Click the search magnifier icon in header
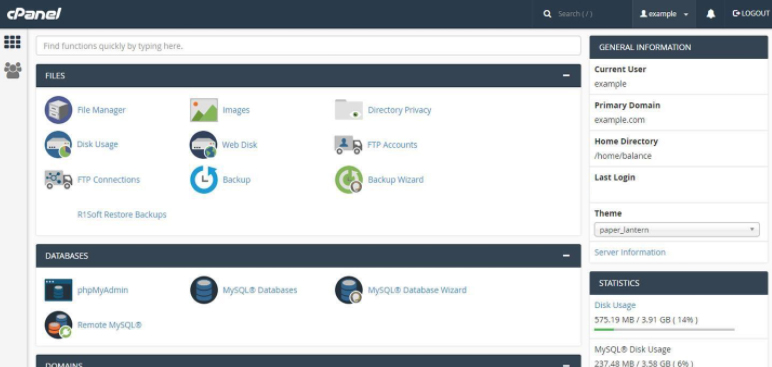This screenshot has width=772, height=367. click(x=547, y=14)
